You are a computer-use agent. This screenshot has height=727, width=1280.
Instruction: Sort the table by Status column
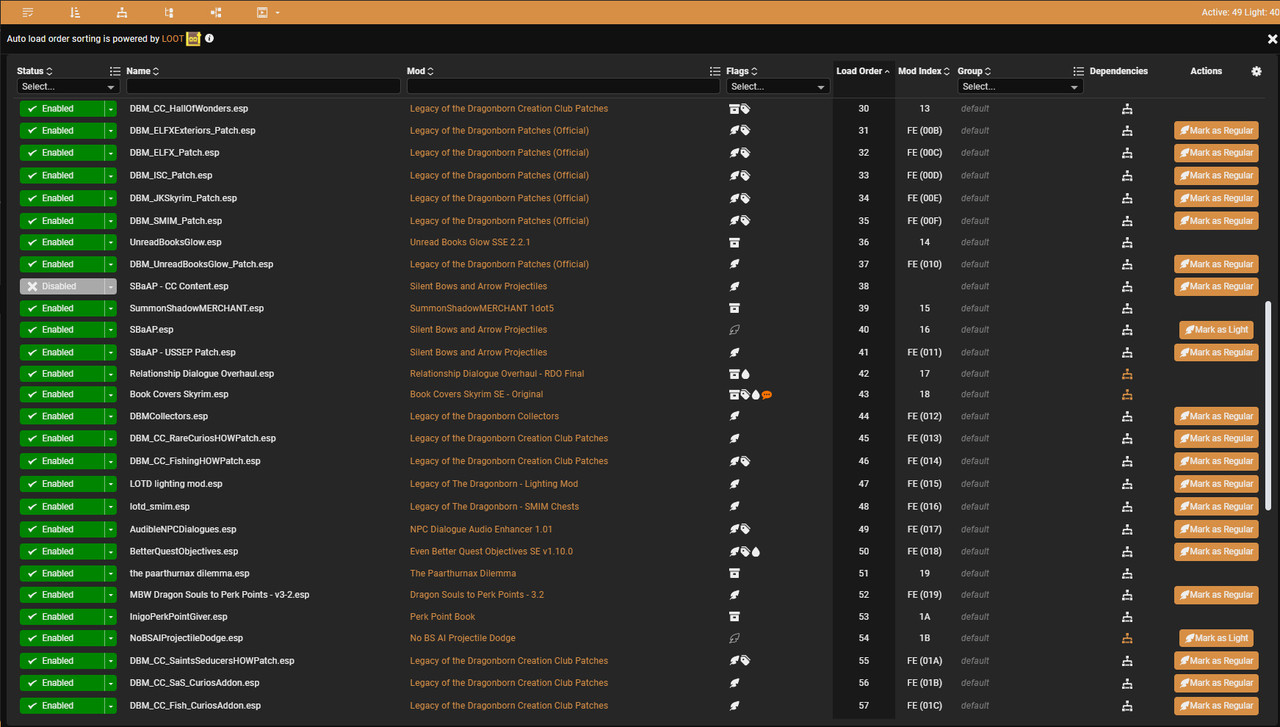coord(35,71)
